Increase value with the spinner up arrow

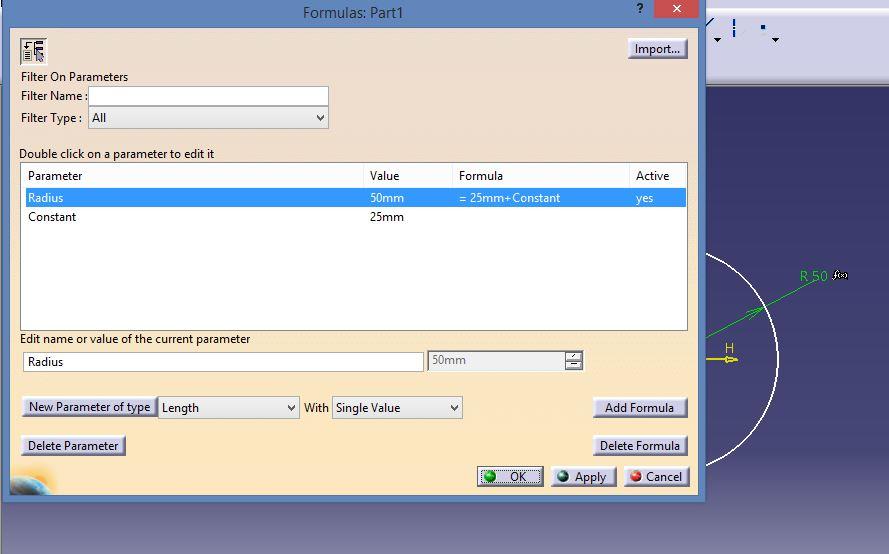coord(573,356)
